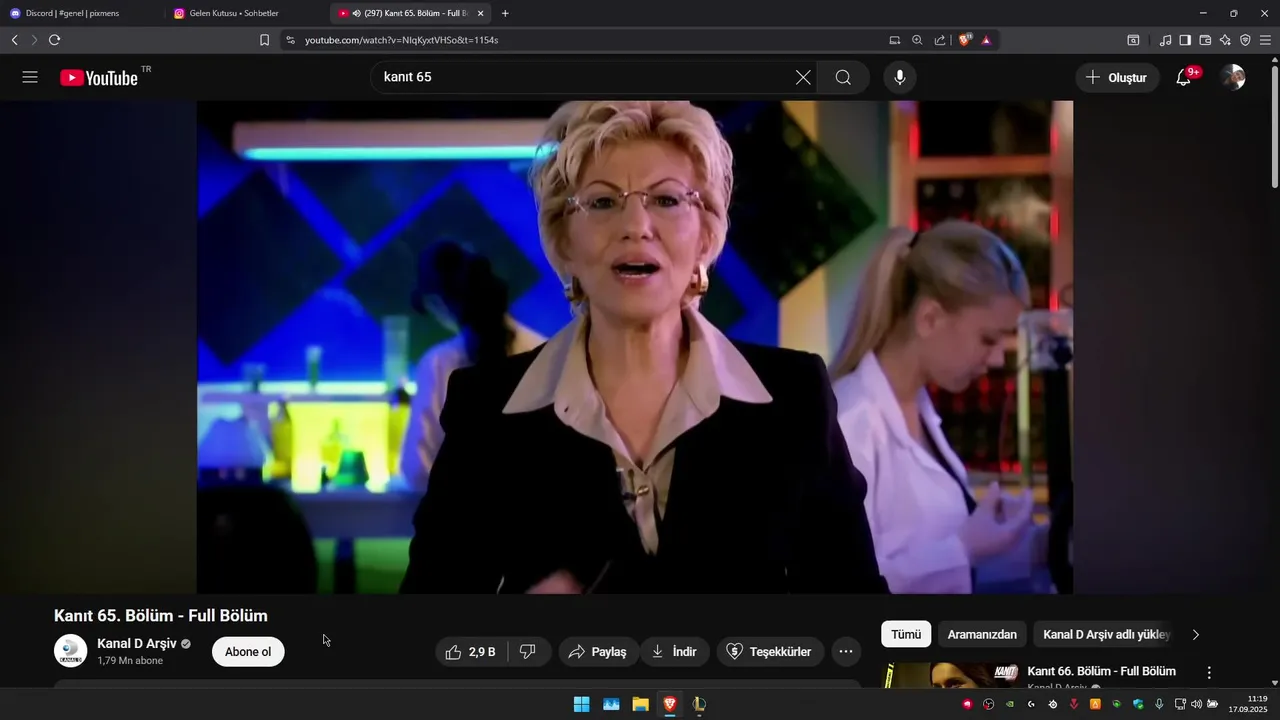Viewport: 1280px width, 720px height.
Task: Go back with the browser back arrow
Action: [14, 40]
